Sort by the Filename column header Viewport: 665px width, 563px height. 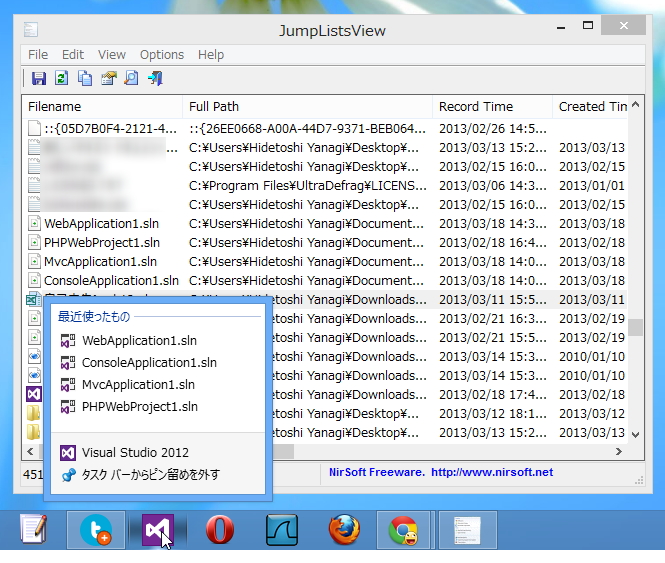pos(102,106)
